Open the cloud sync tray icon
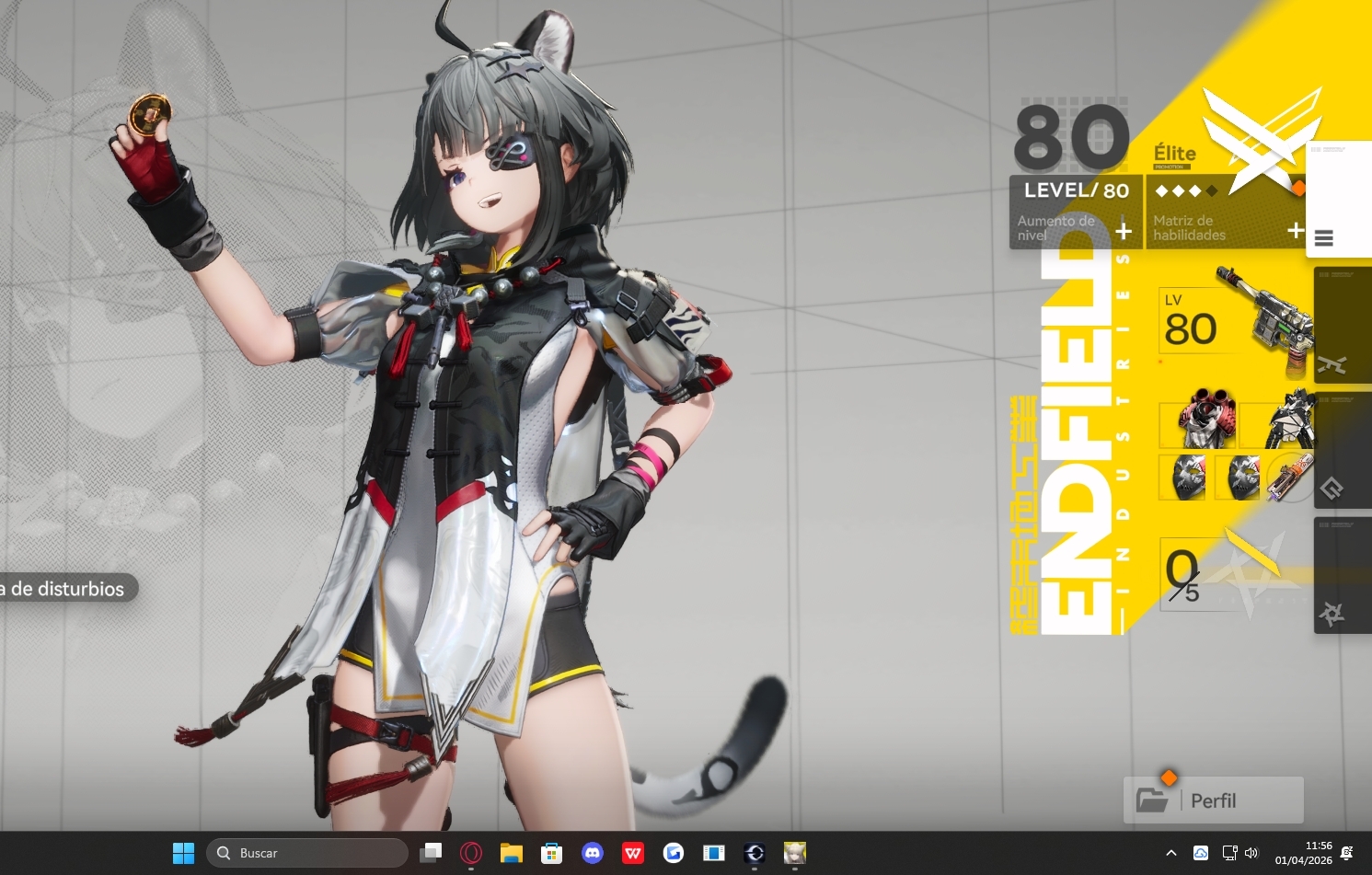The width and height of the screenshot is (1372, 875). click(x=1201, y=853)
